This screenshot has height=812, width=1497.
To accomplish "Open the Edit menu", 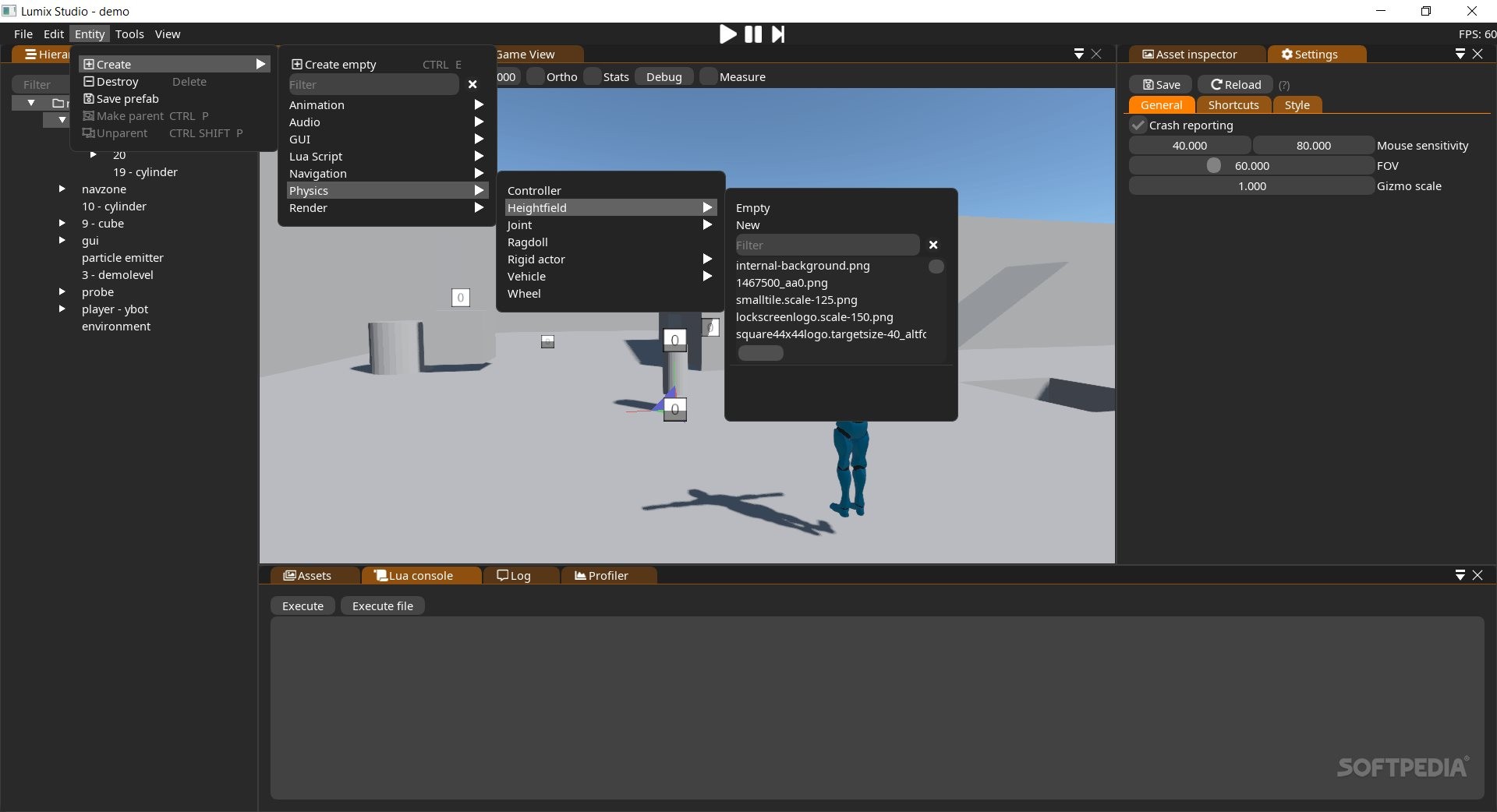I will tap(54, 34).
